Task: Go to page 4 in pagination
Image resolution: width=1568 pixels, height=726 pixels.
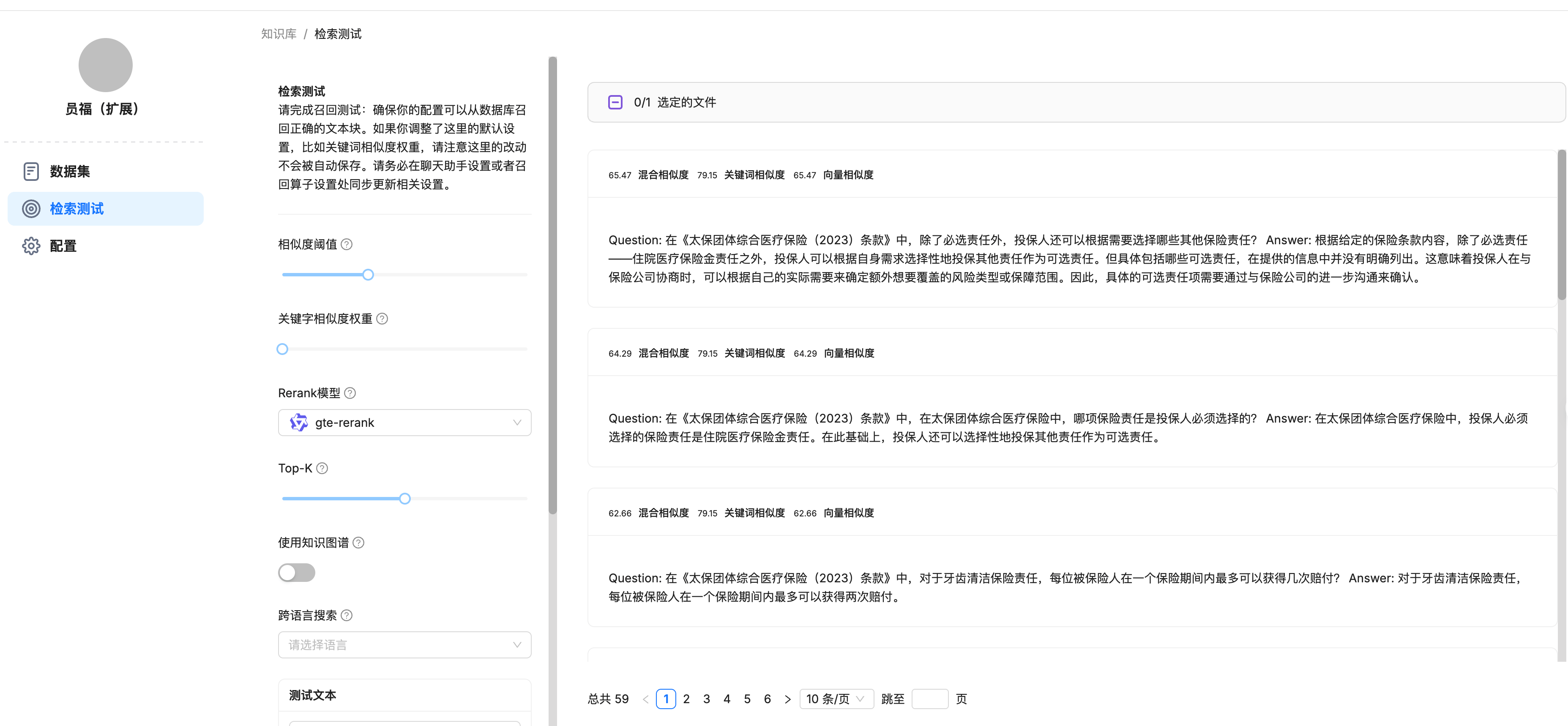Action: 727,699
